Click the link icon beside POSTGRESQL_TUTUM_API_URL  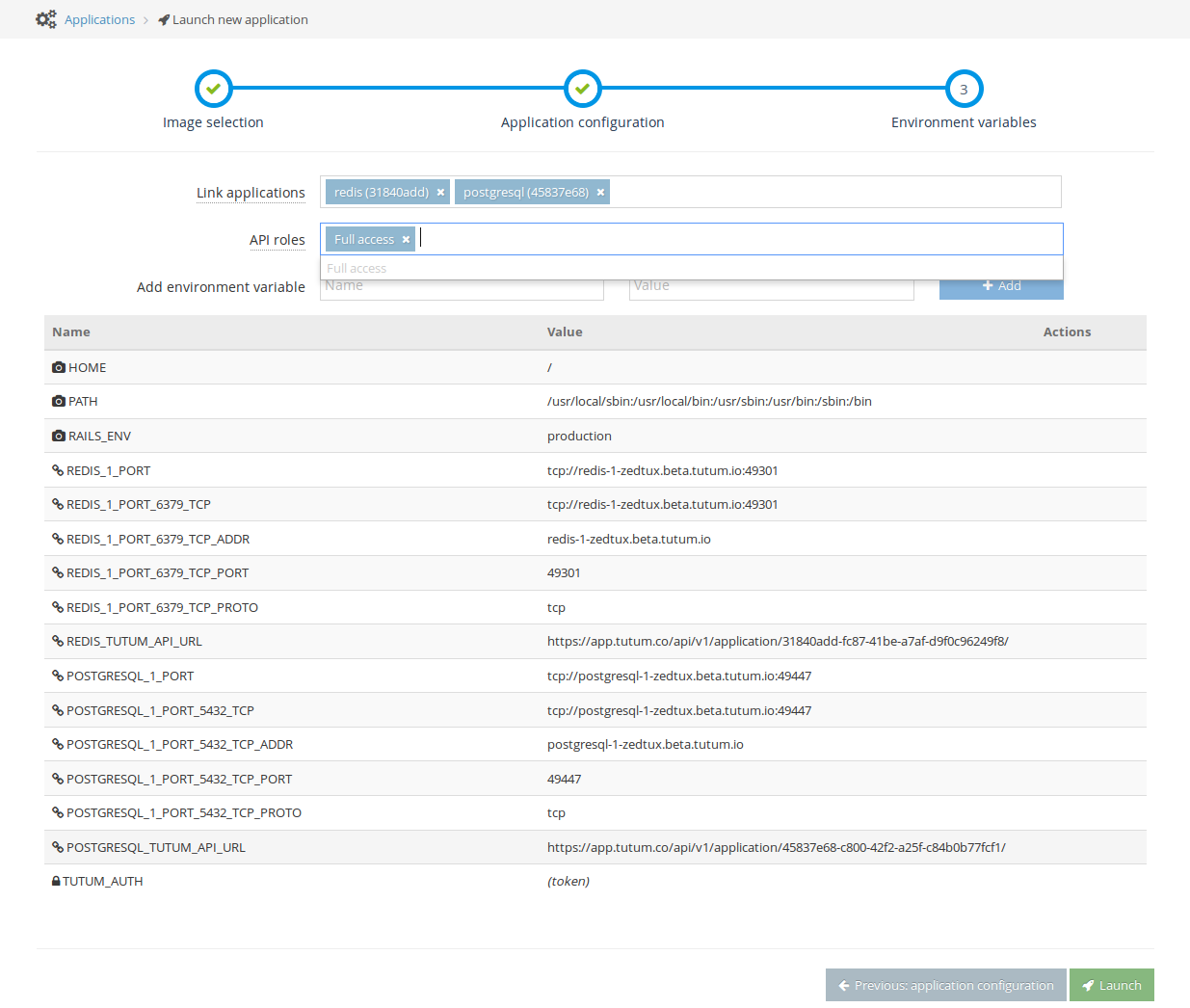coord(58,847)
